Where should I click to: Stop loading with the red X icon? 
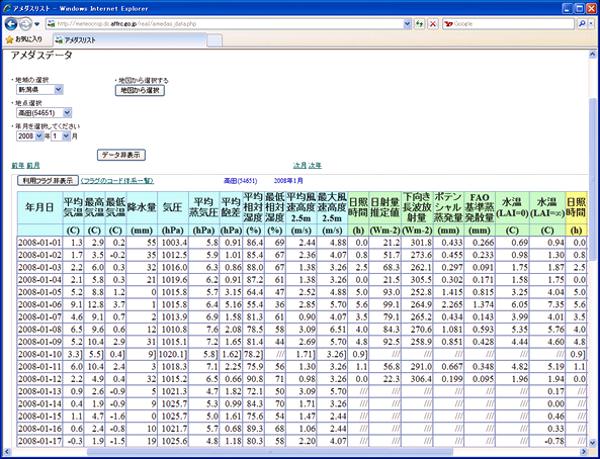point(433,24)
